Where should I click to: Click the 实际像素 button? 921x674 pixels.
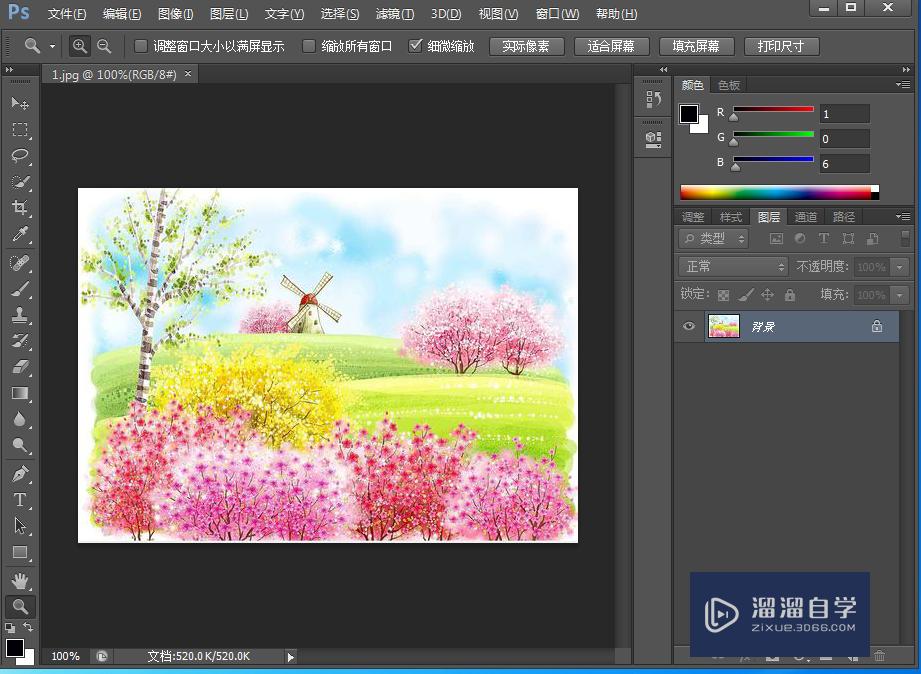[x=526, y=47]
